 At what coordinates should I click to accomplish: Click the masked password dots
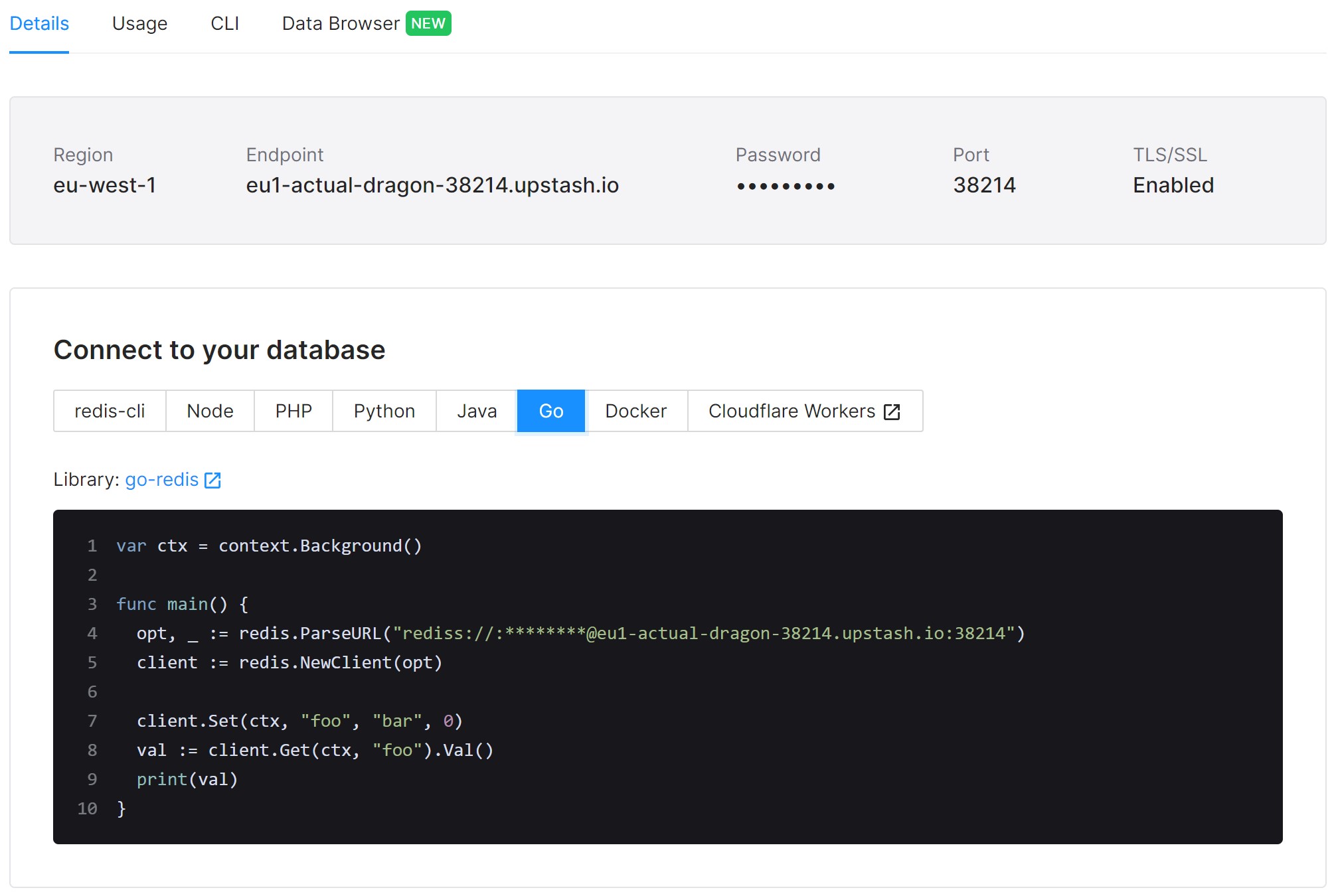coord(786,187)
